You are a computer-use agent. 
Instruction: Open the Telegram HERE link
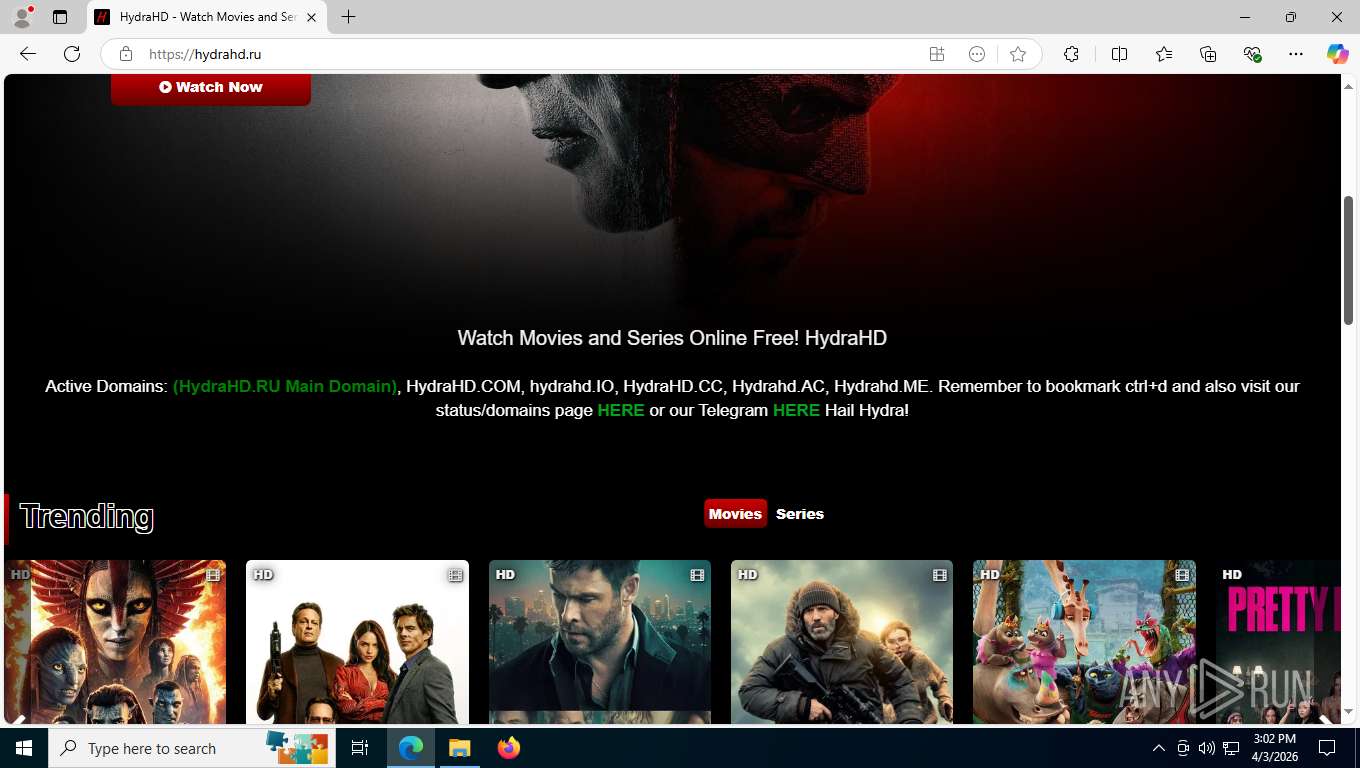coord(796,410)
